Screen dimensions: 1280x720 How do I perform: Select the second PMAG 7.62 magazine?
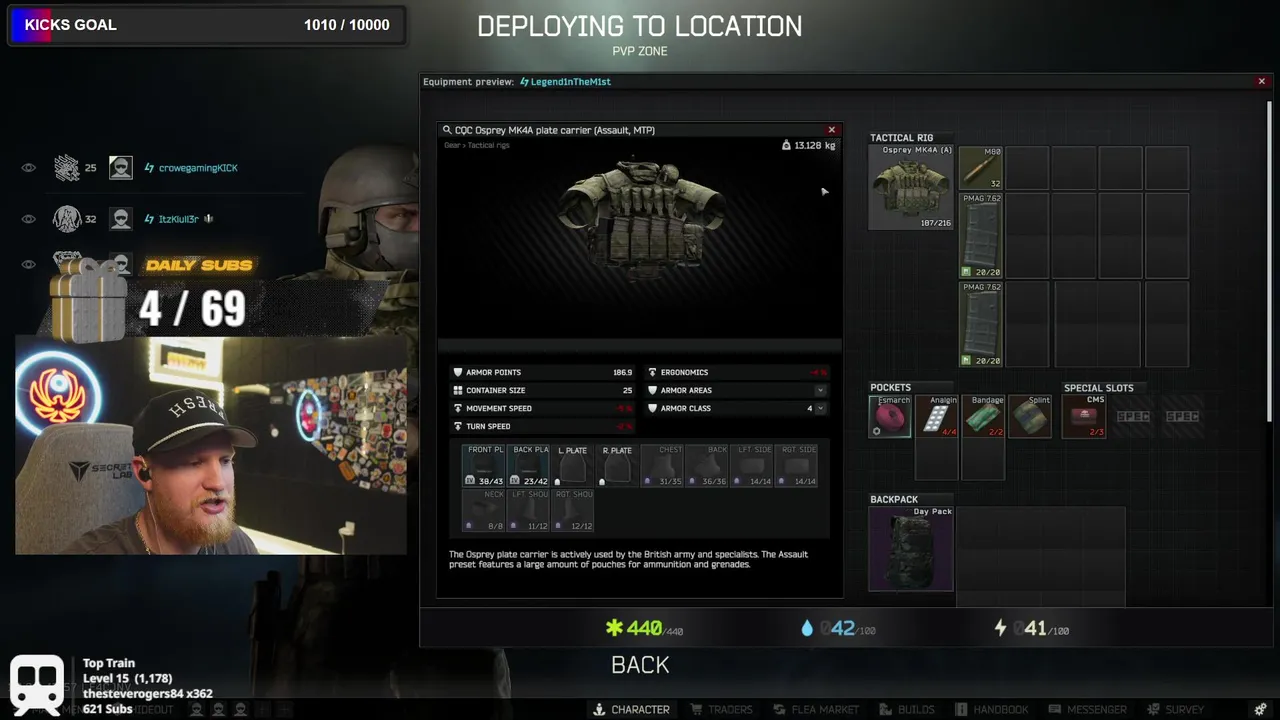point(981,324)
